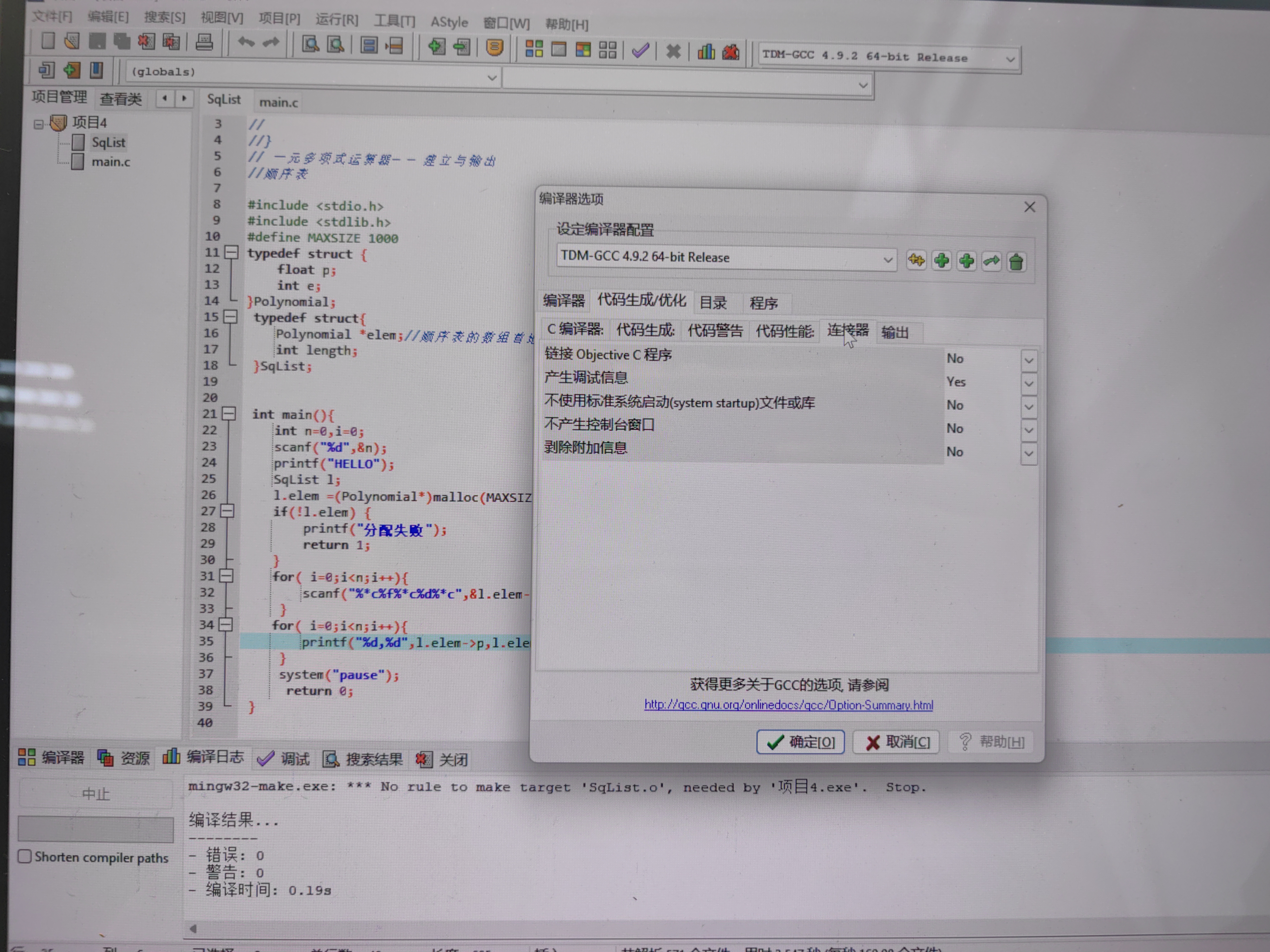The image size is (1270, 952).
Task: Collapse the 项目4 tree node
Action: pyautogui.click(x=38, y=124)
